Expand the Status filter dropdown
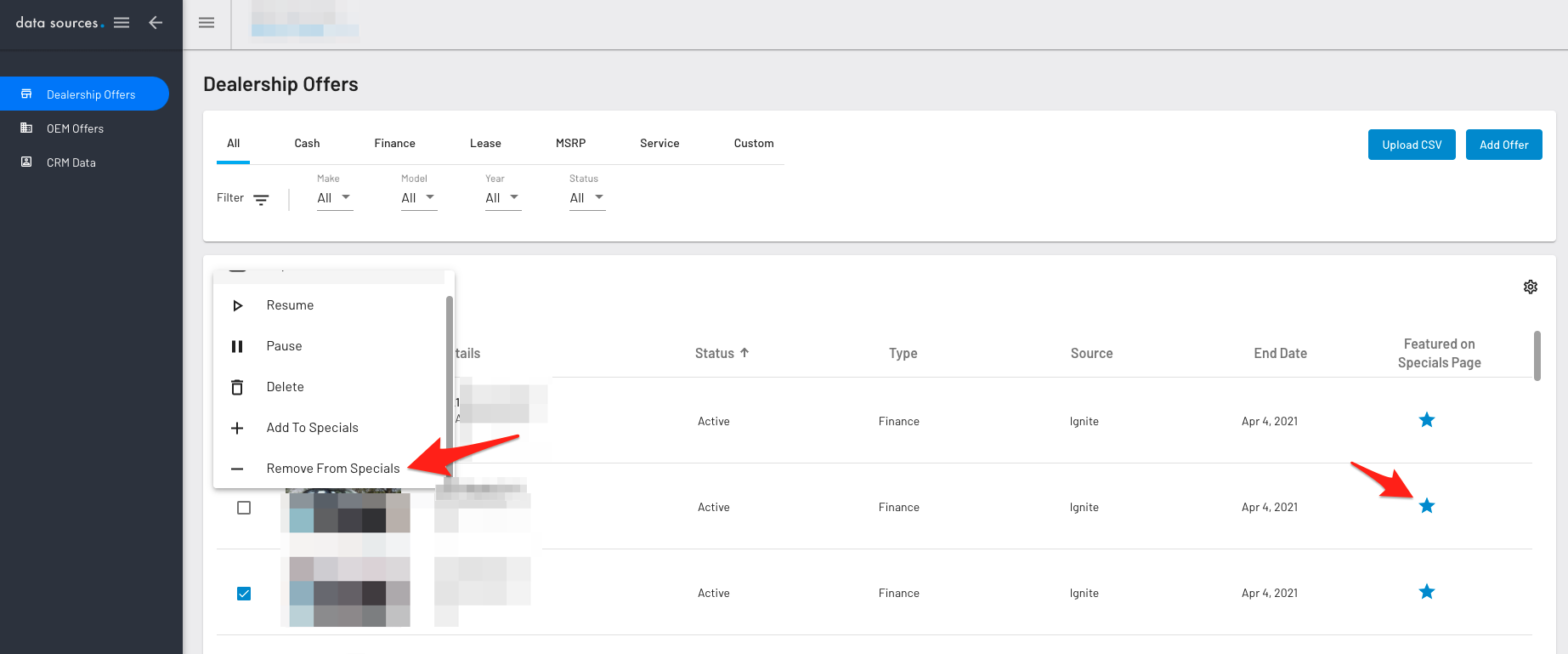The image size is (1568, 654). 587,198
